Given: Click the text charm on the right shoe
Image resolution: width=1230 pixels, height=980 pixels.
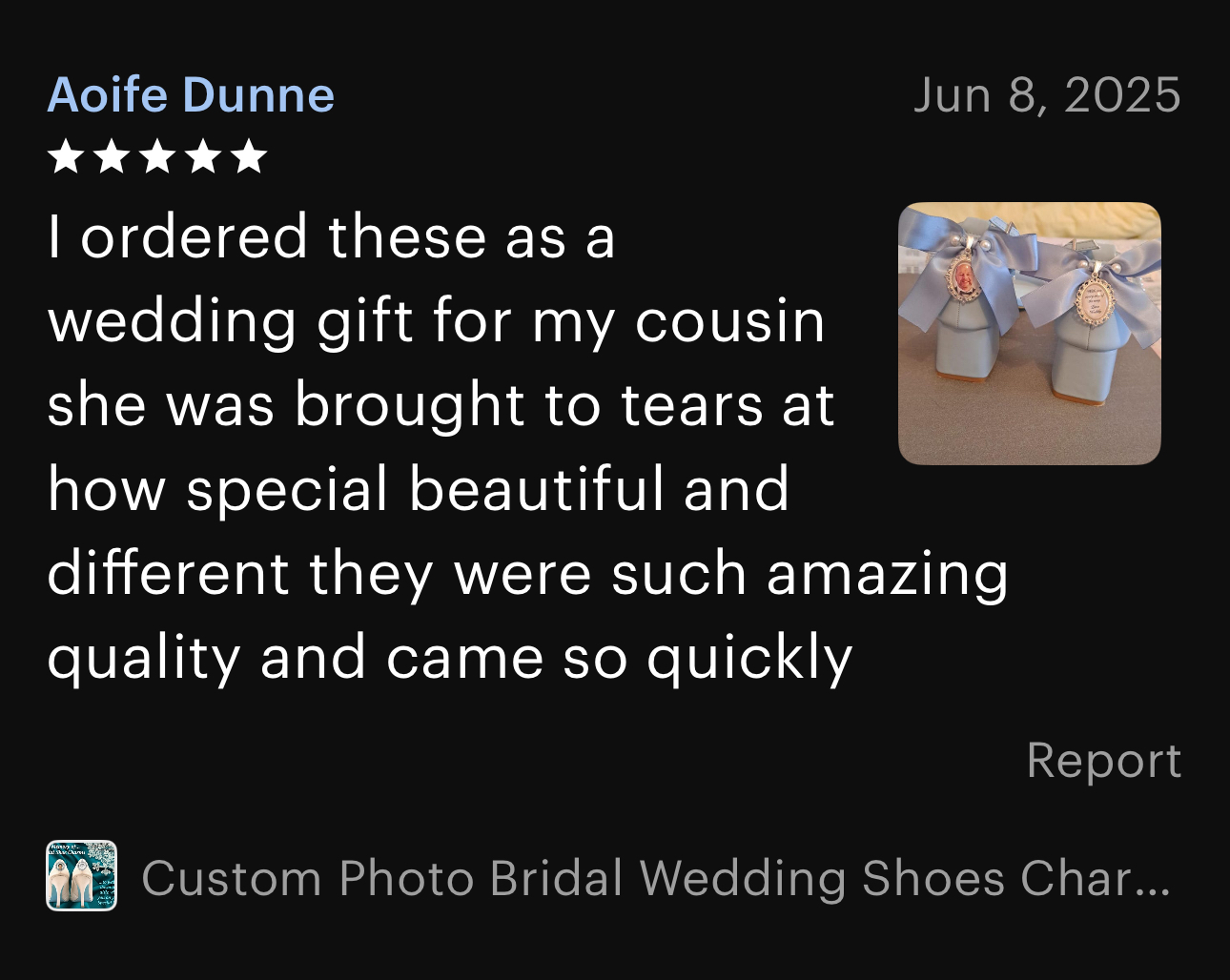Looking at the screenshot, I should (x=1093, y=297).
